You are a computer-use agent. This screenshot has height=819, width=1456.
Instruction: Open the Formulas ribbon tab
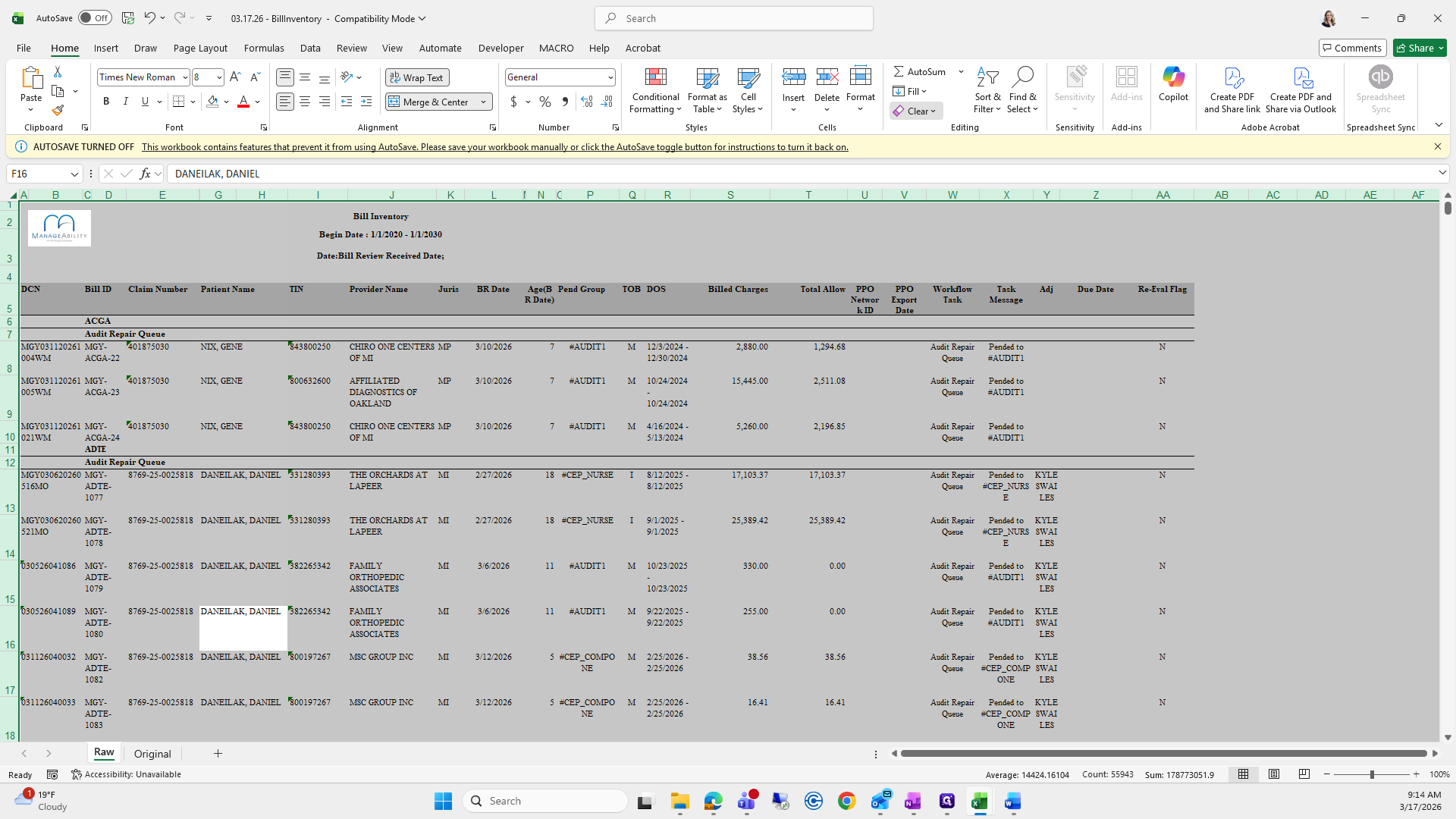click(x=264, y=48)
